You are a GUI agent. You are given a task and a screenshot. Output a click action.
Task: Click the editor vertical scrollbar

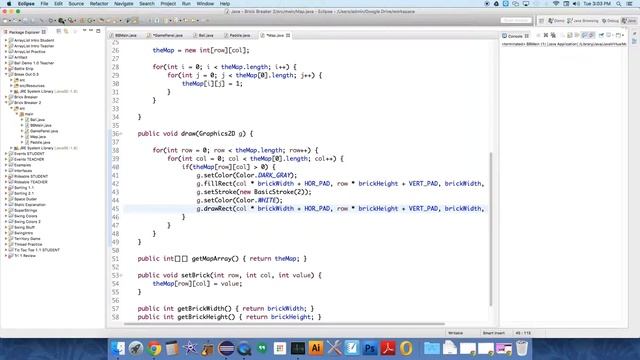coord(491,229)
